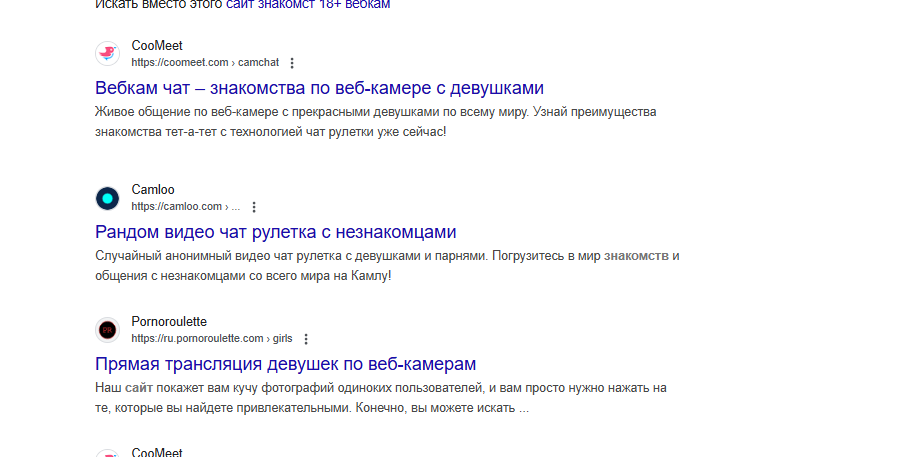The height and width of the screenshot is (457, 916).
Task: Click the Camloo cyan circle favicon
Action: click(x=107, y=198)
